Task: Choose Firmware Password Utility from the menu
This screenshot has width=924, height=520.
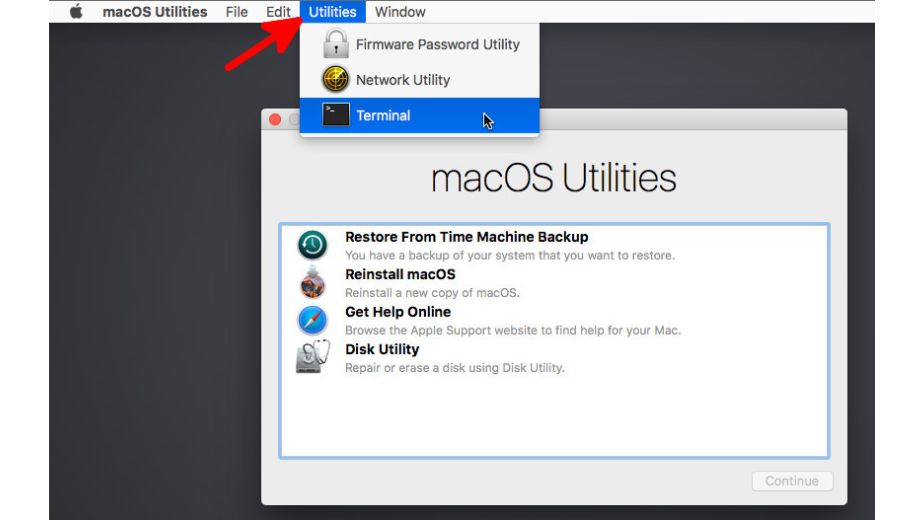Action: [420, 44]
